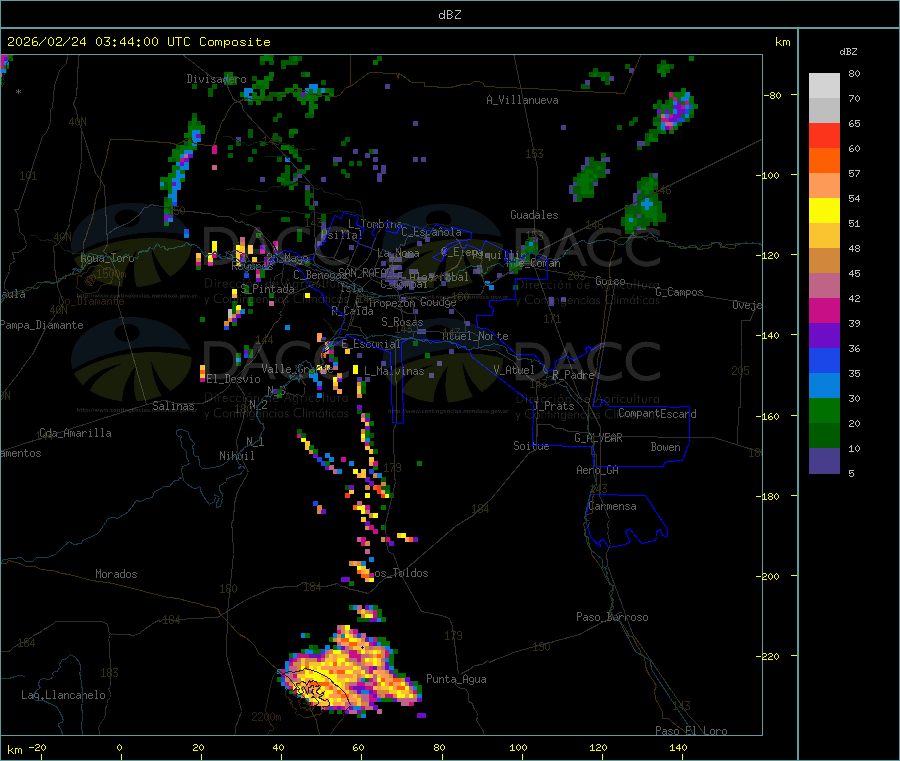Viewport: 900px width, 761px height.
Task: Select the -200 km vertical axis tick
Action: (x=770, y=576)
